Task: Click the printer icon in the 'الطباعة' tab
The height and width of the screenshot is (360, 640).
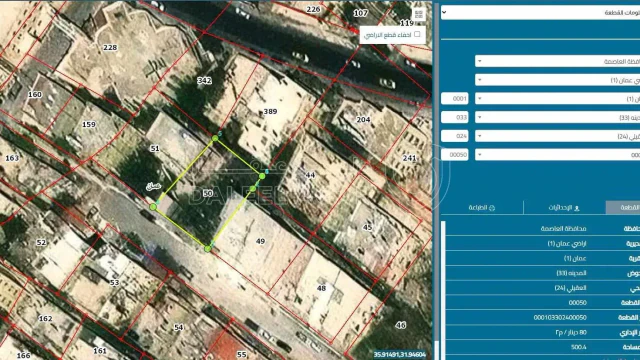Action: pyautogui.click(x=492, y=208)
